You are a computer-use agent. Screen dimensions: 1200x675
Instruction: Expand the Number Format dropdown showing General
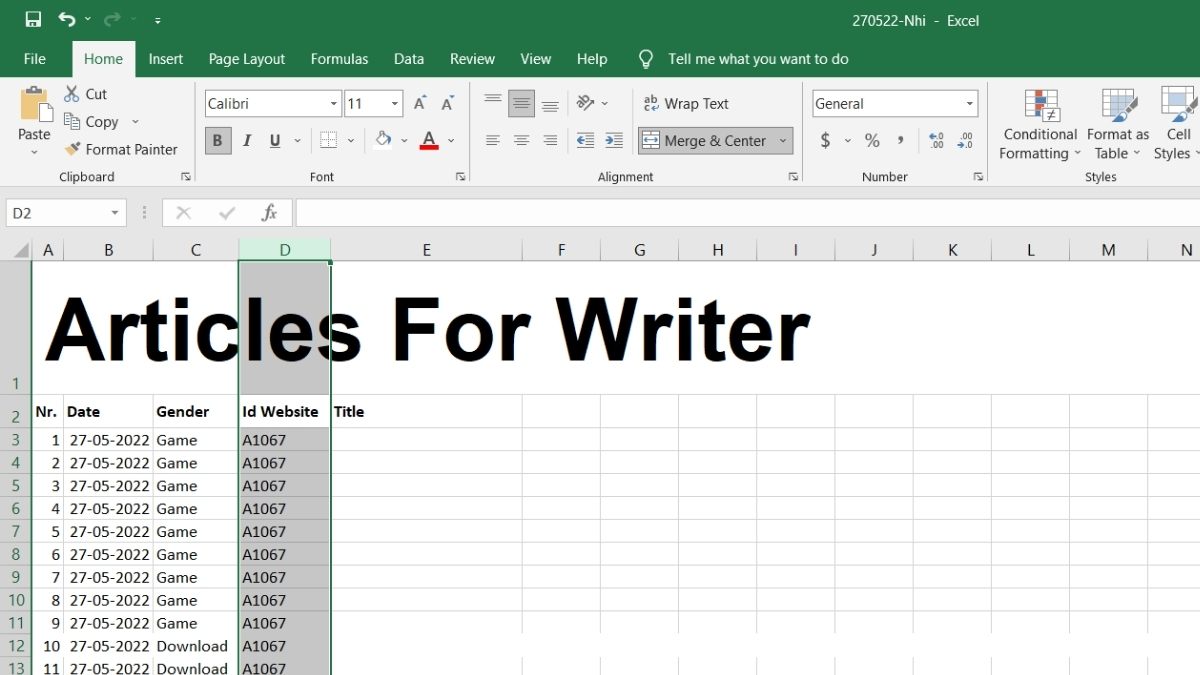[x=968, y=103]
